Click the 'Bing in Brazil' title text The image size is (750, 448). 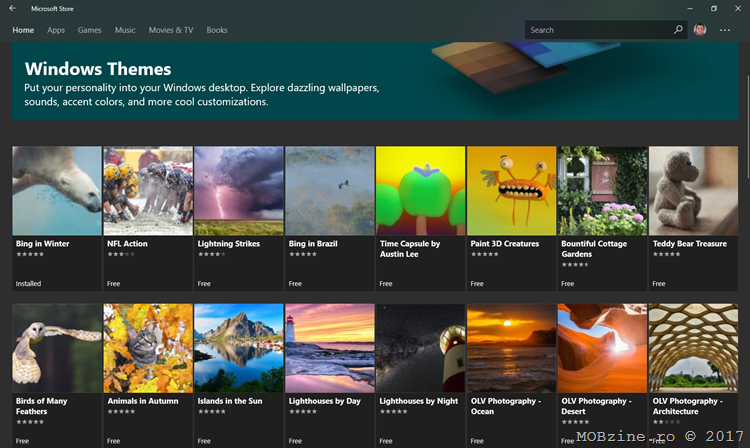pyautogui.click(x=313, y=243)
